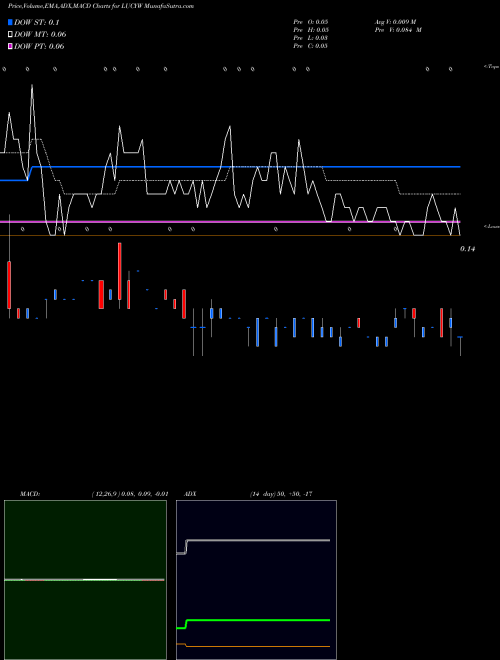Open the green MACD chart panel
Screen dimensions: 500x660
[85, 580]
